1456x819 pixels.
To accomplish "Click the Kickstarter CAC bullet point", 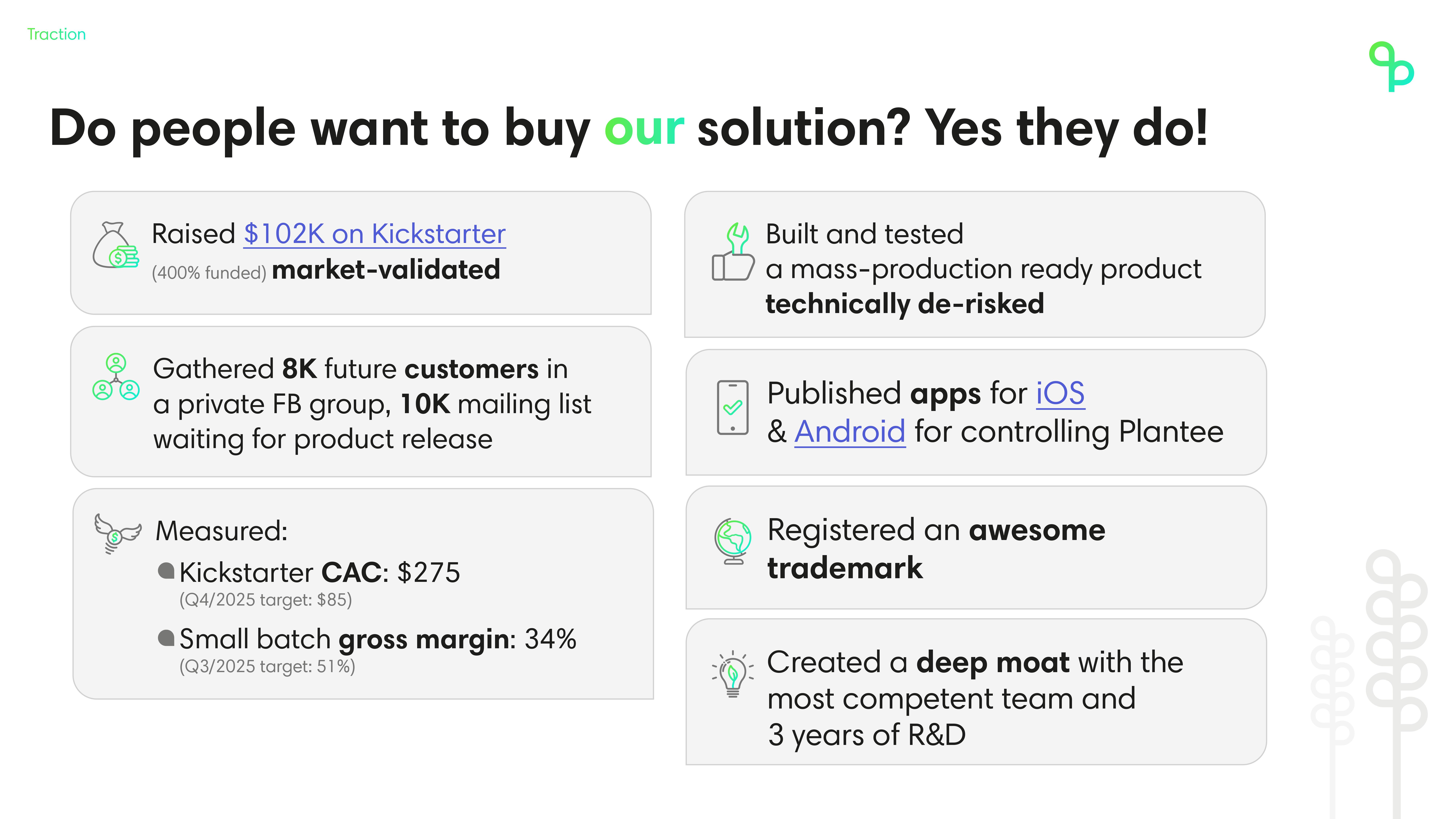I will pos(319,573).
